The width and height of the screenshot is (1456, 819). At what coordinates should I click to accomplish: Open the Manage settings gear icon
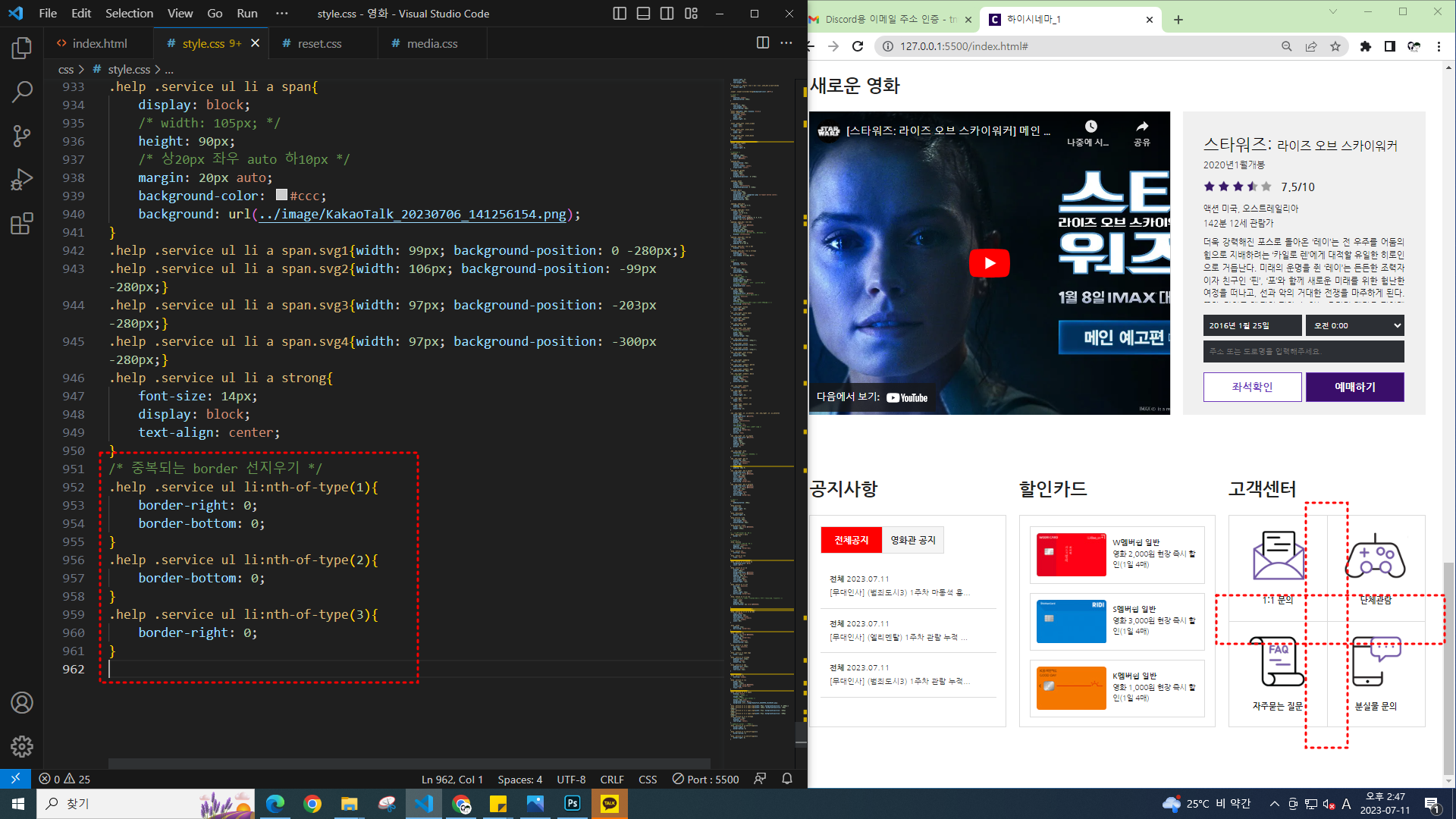click(21, 746)
